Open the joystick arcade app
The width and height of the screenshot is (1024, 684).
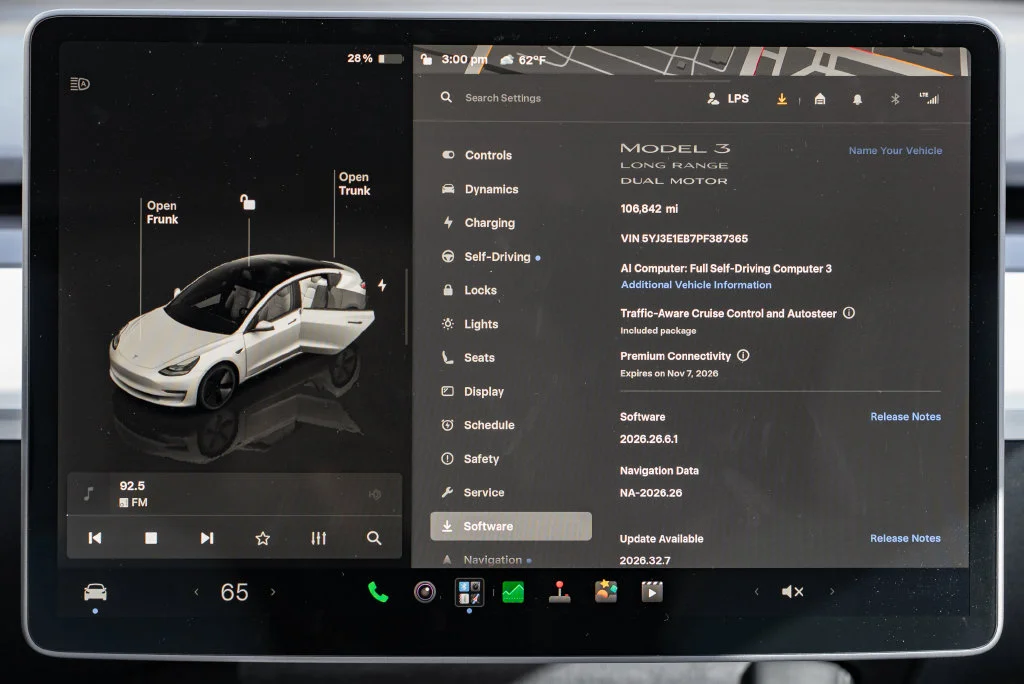(x=560, y=592)
